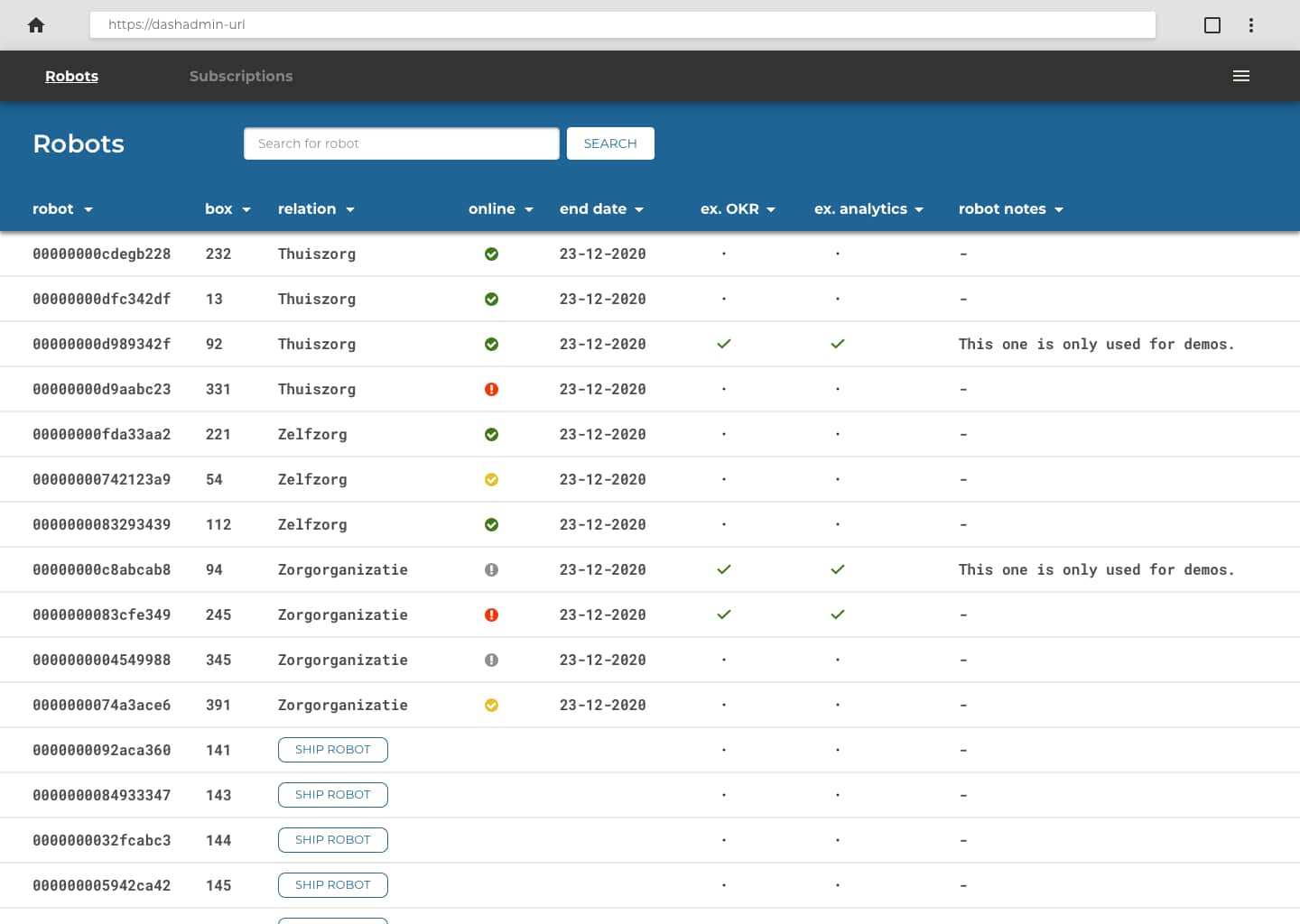
Task: Go to browser home page icon
Action: [x=36, y=25]
